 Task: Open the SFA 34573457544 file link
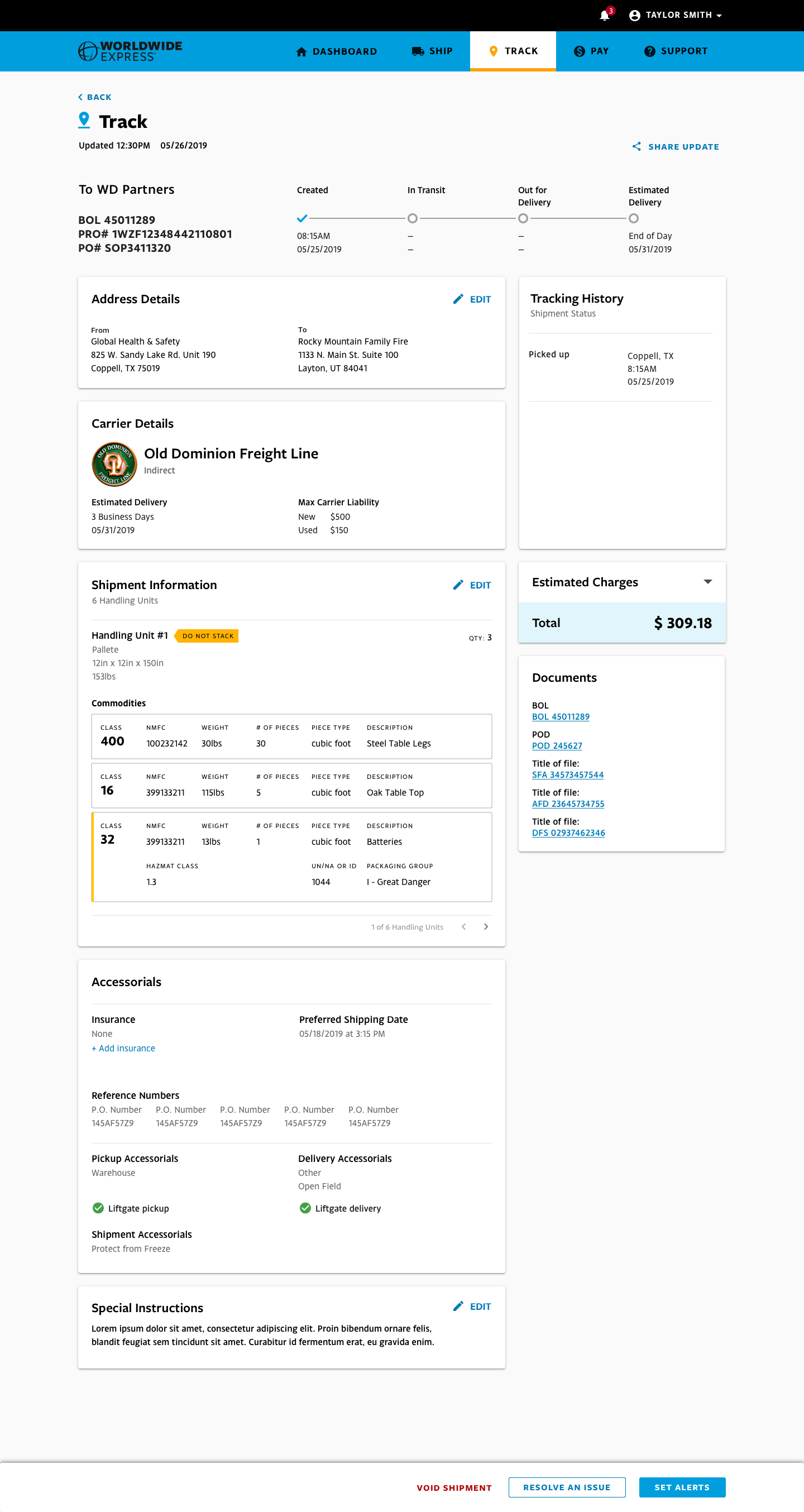click(567, 775)
